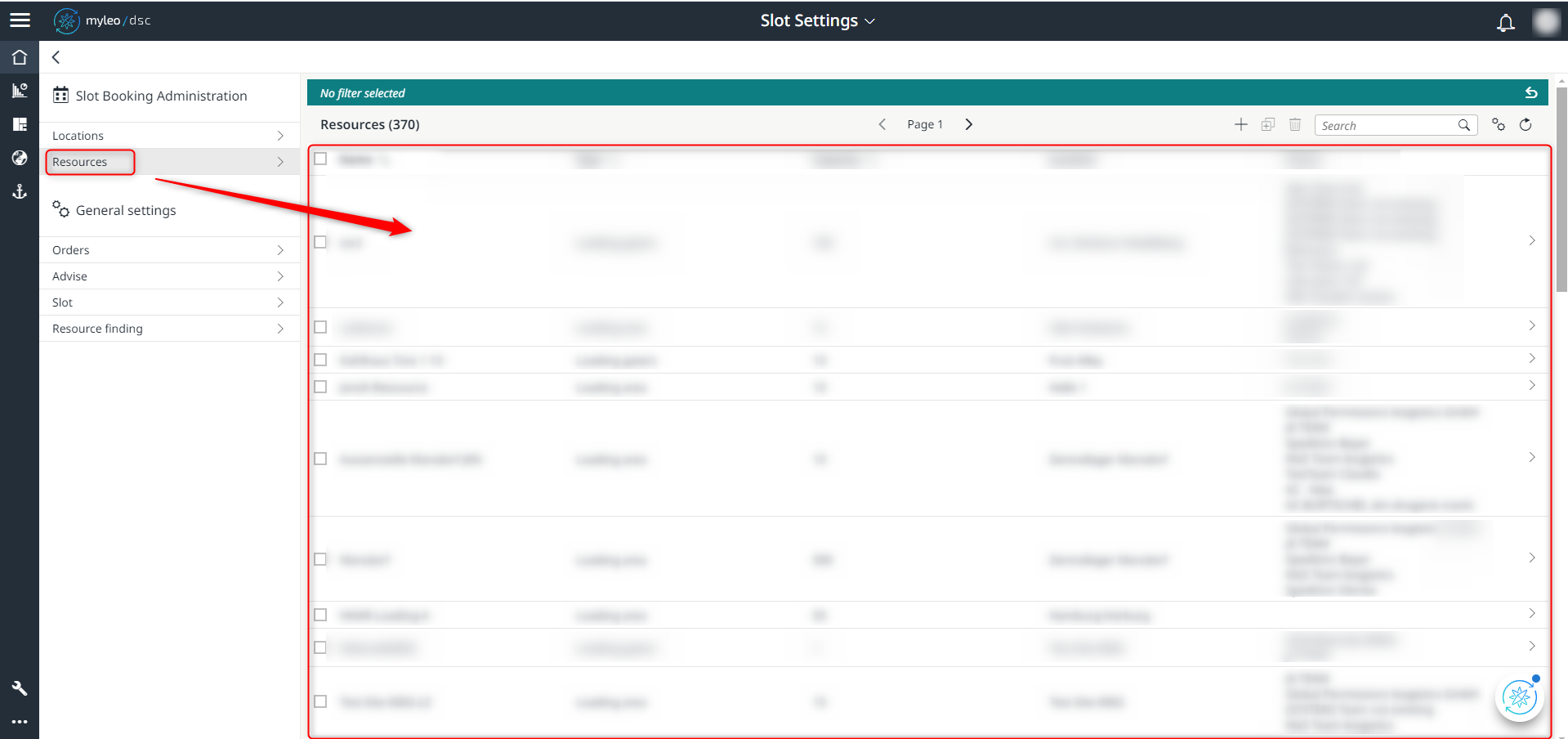
Task: Open the hamburger navigation menu
Action: tap(20, 20)
